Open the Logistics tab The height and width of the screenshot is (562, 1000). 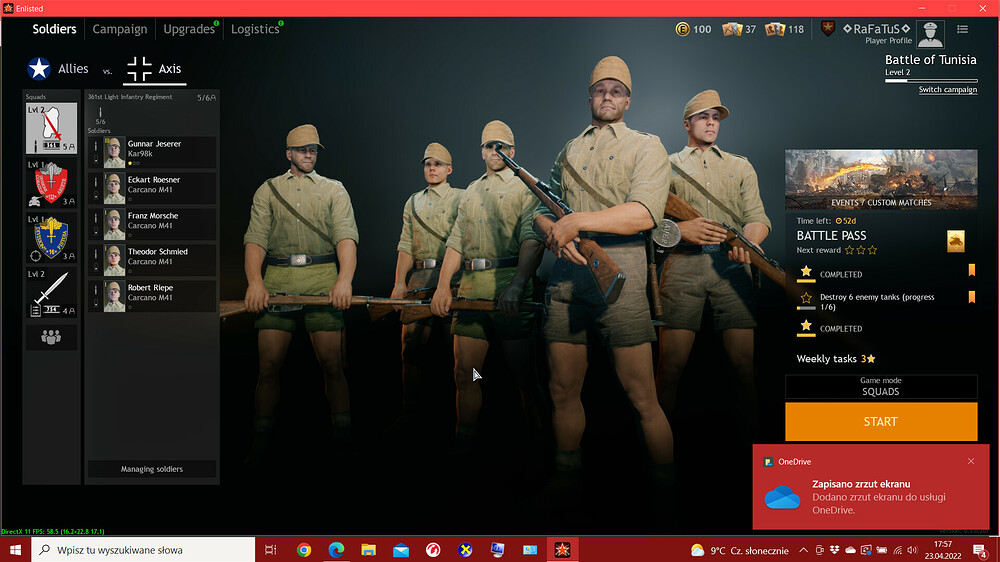[255, 29]
